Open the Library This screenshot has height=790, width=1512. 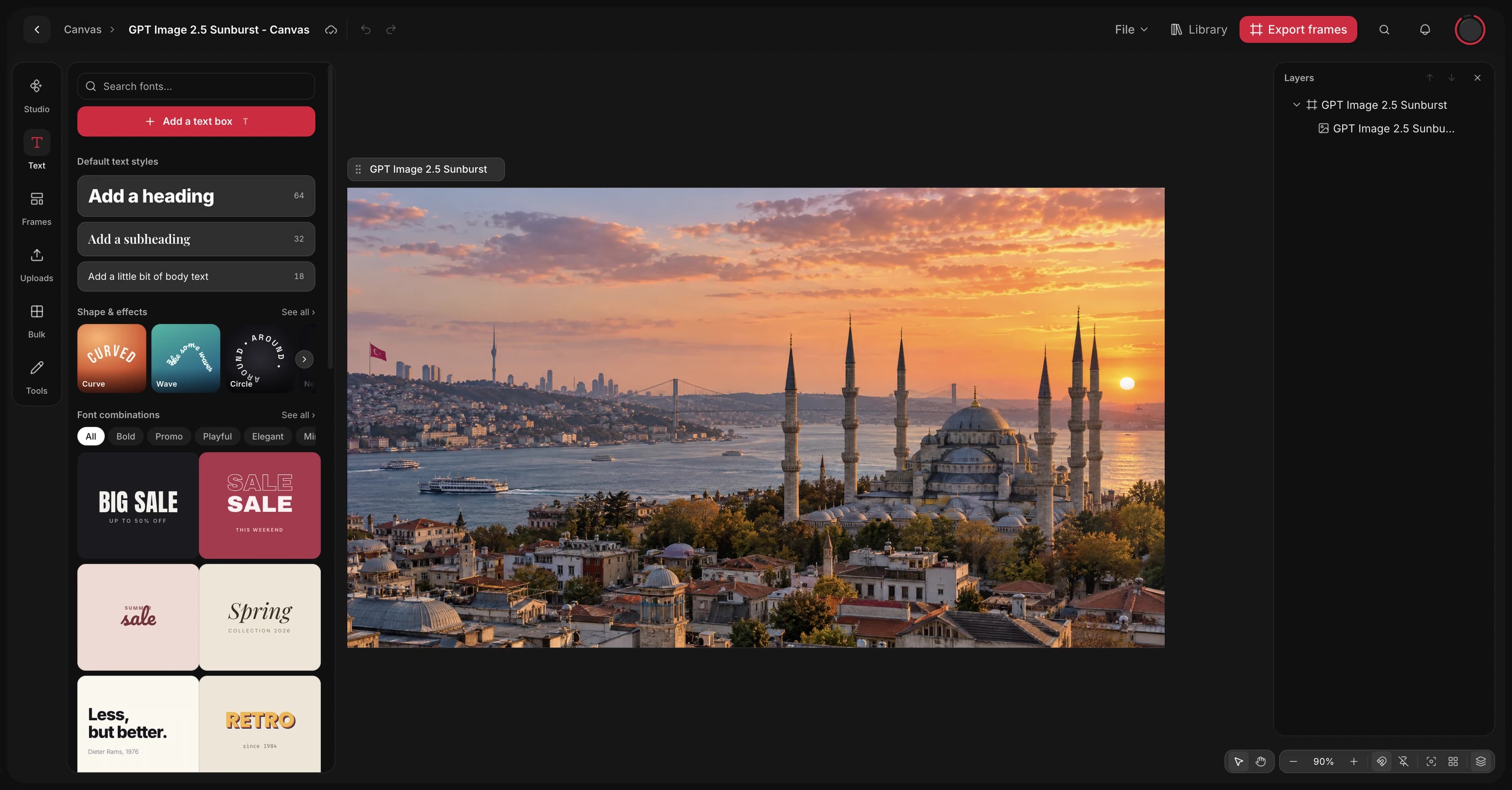click(x=1199, y=29)
